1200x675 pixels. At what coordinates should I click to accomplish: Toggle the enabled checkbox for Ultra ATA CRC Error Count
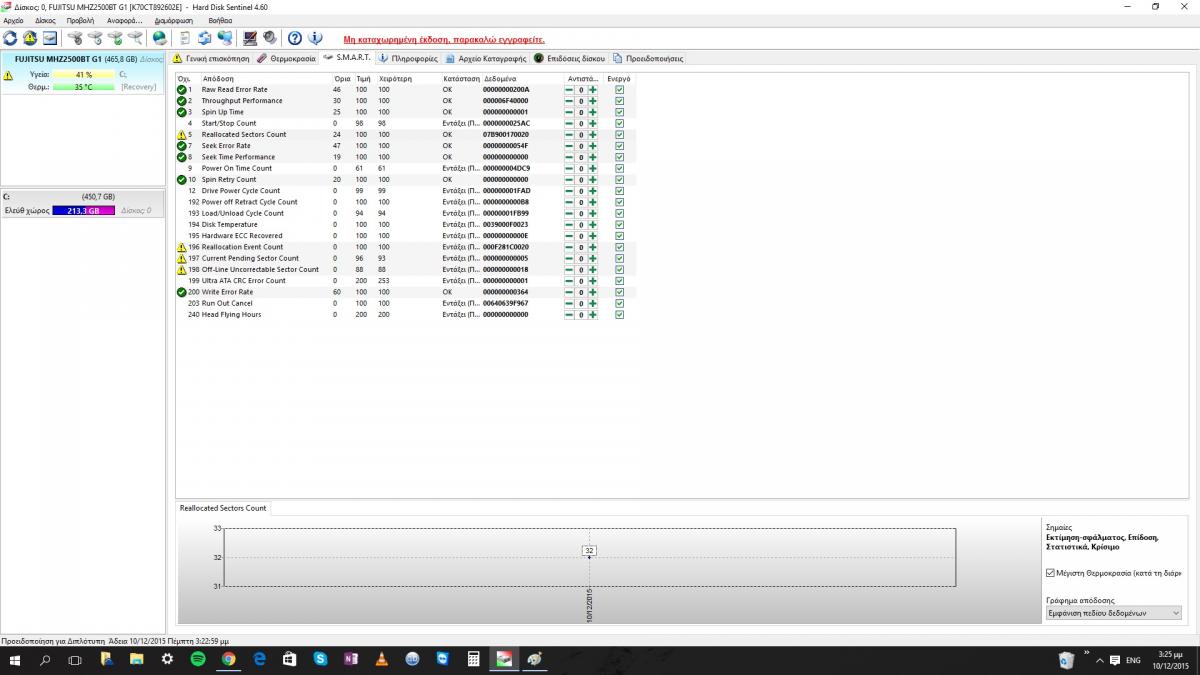tap(620, 280)
